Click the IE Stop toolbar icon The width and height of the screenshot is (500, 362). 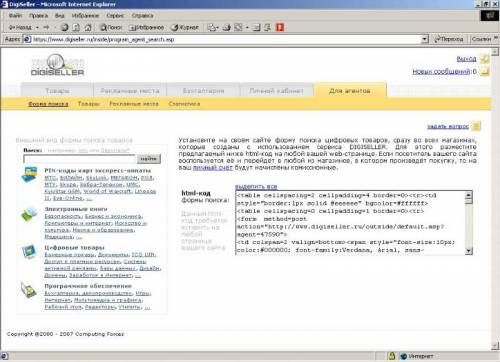[65, 28]
